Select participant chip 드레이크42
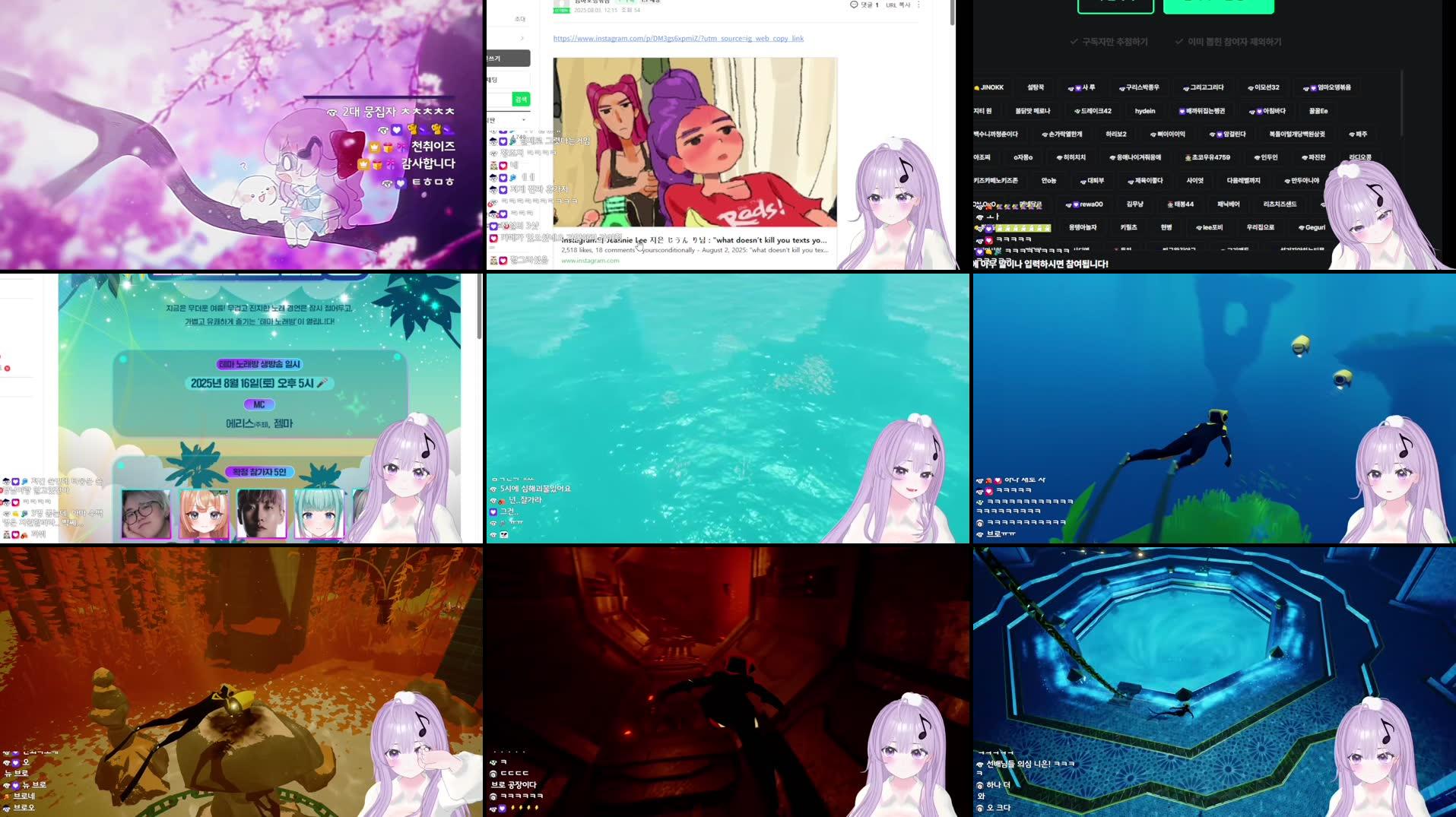This screenshot has width=1456, height=817. (x=1093, y=111)
